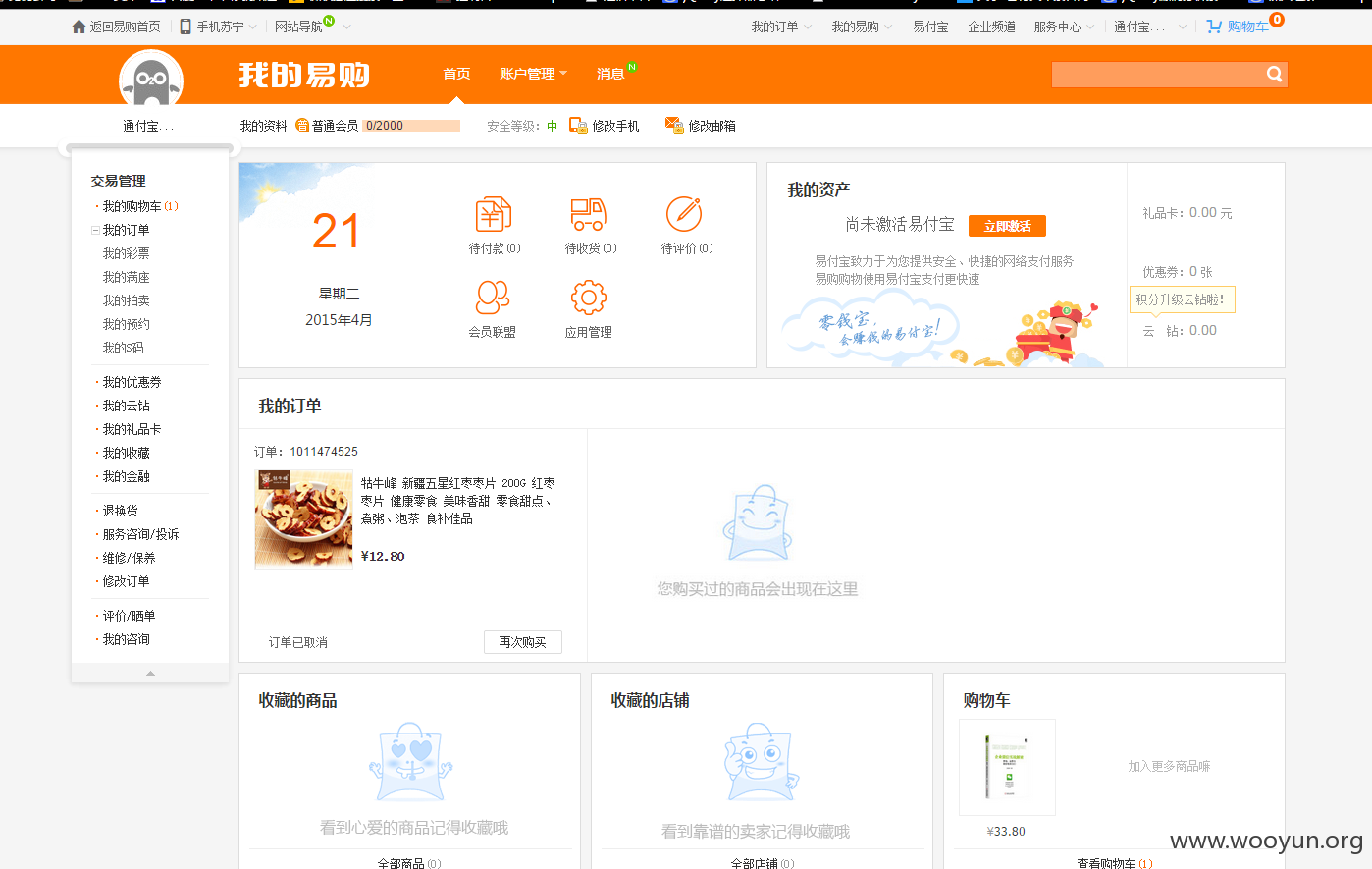Click the 普通会员 member badge icon
The image size is (1372, 869).
302,126
